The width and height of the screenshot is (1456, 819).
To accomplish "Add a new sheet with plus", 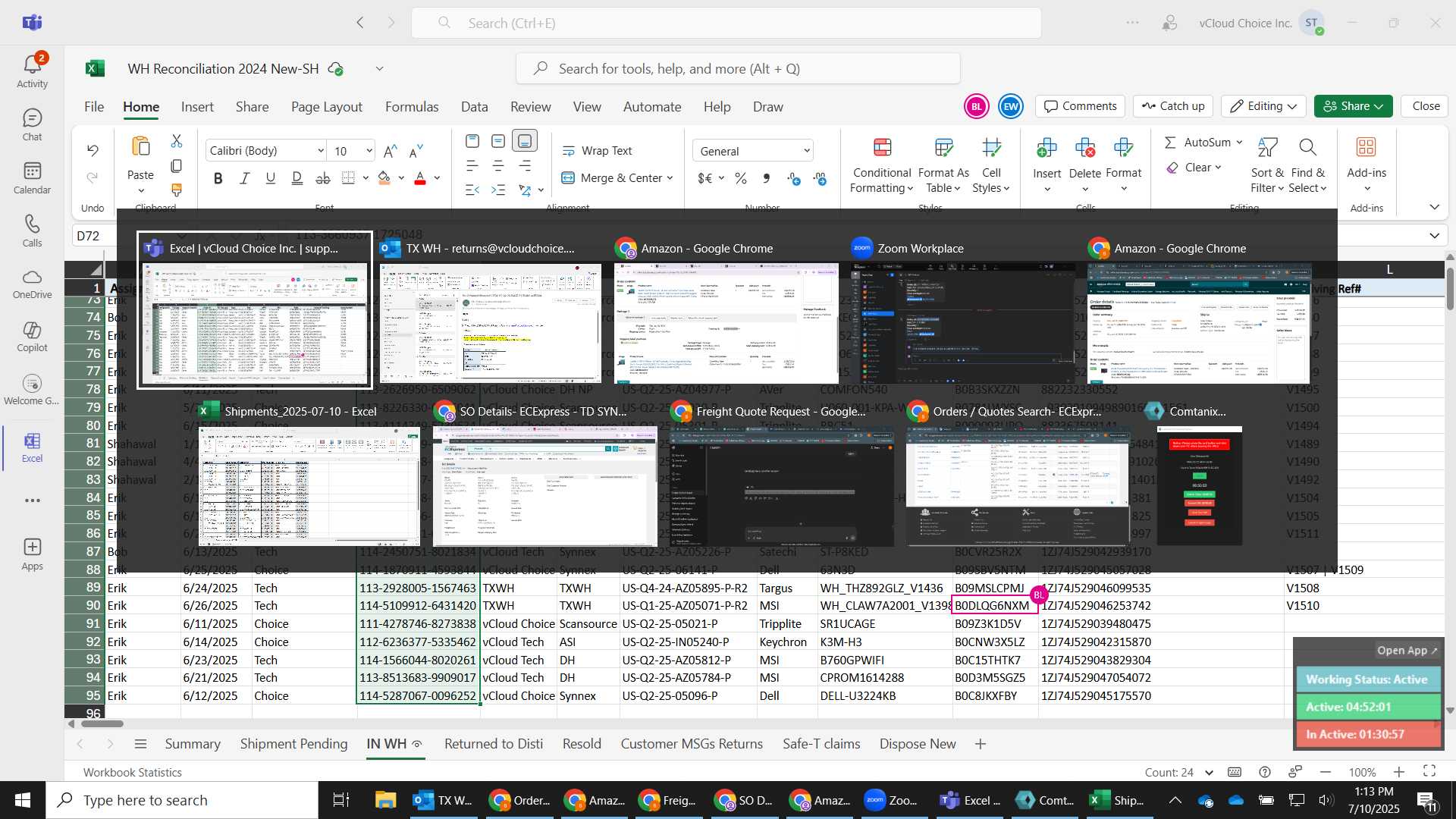I will [981, 744].
